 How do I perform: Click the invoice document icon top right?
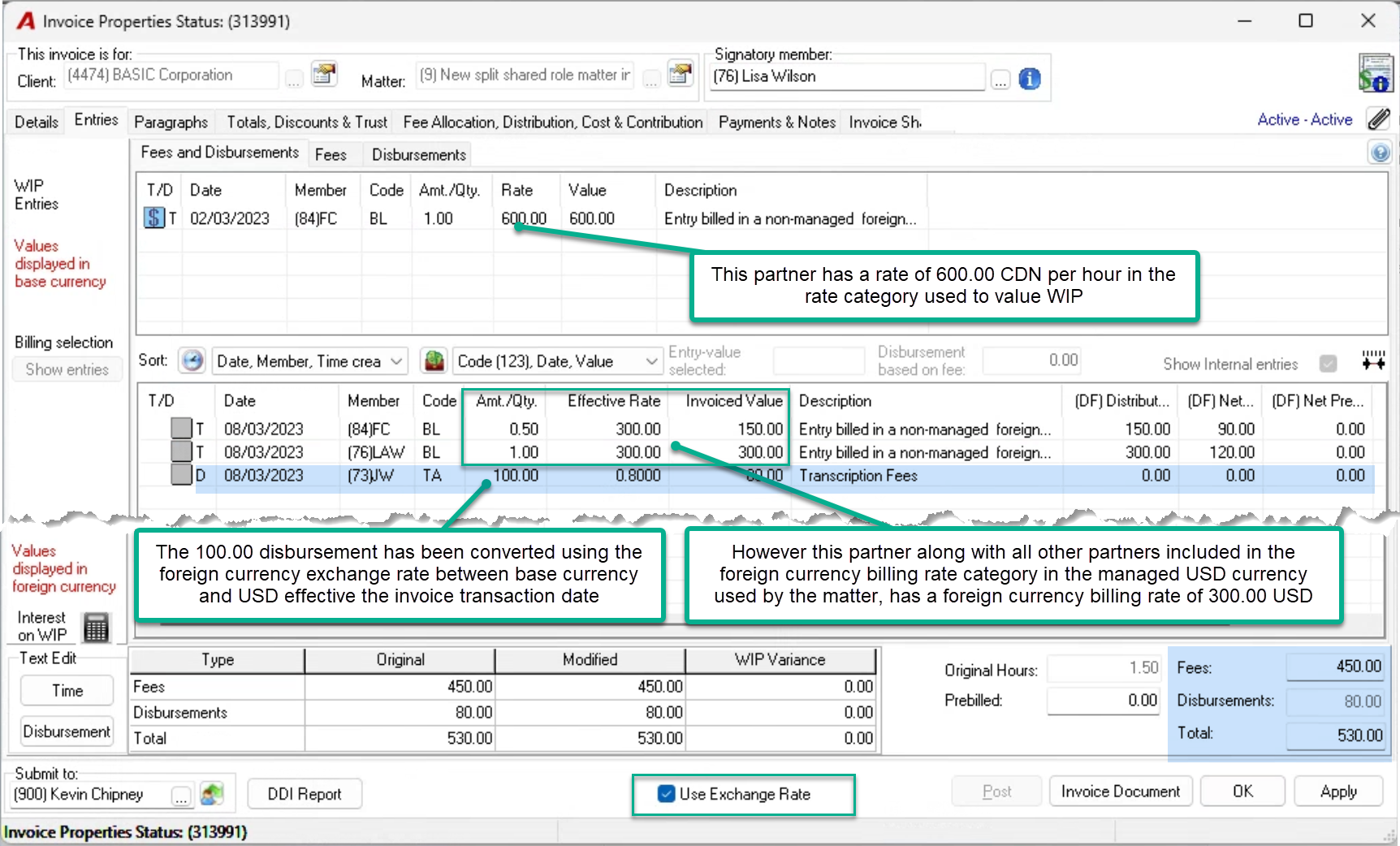pos(1375,73)
